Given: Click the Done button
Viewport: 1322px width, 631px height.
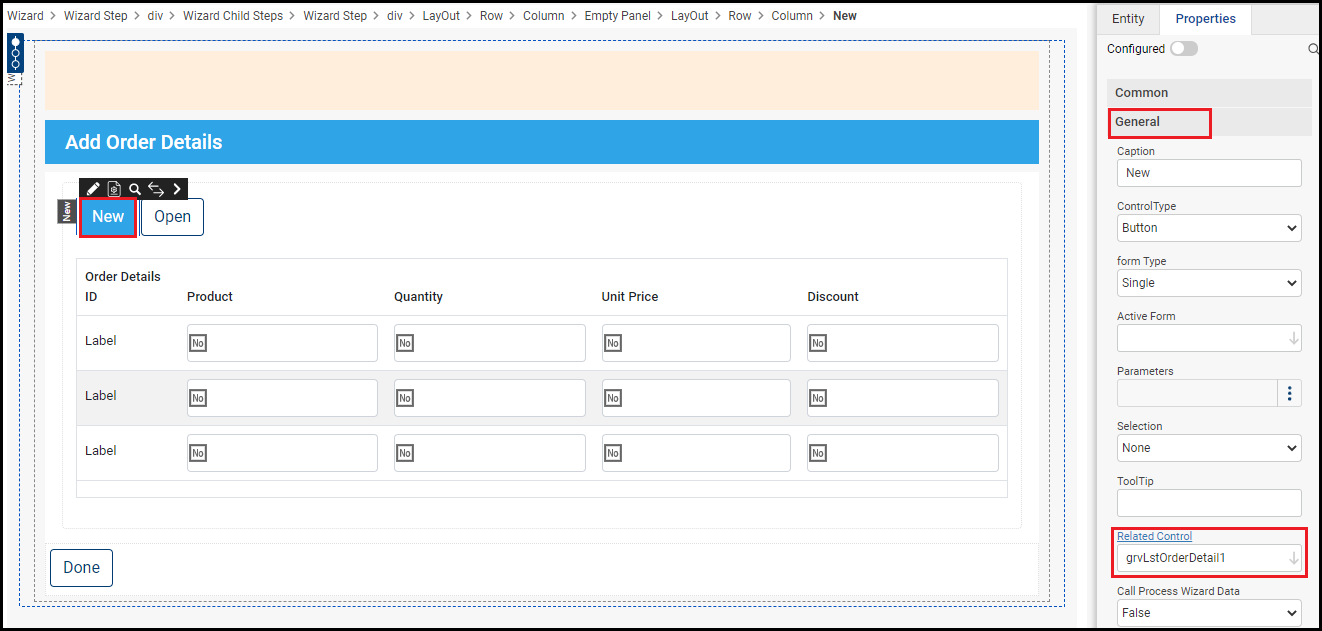Looking at the screenshot, I should [x=81, y=568].
